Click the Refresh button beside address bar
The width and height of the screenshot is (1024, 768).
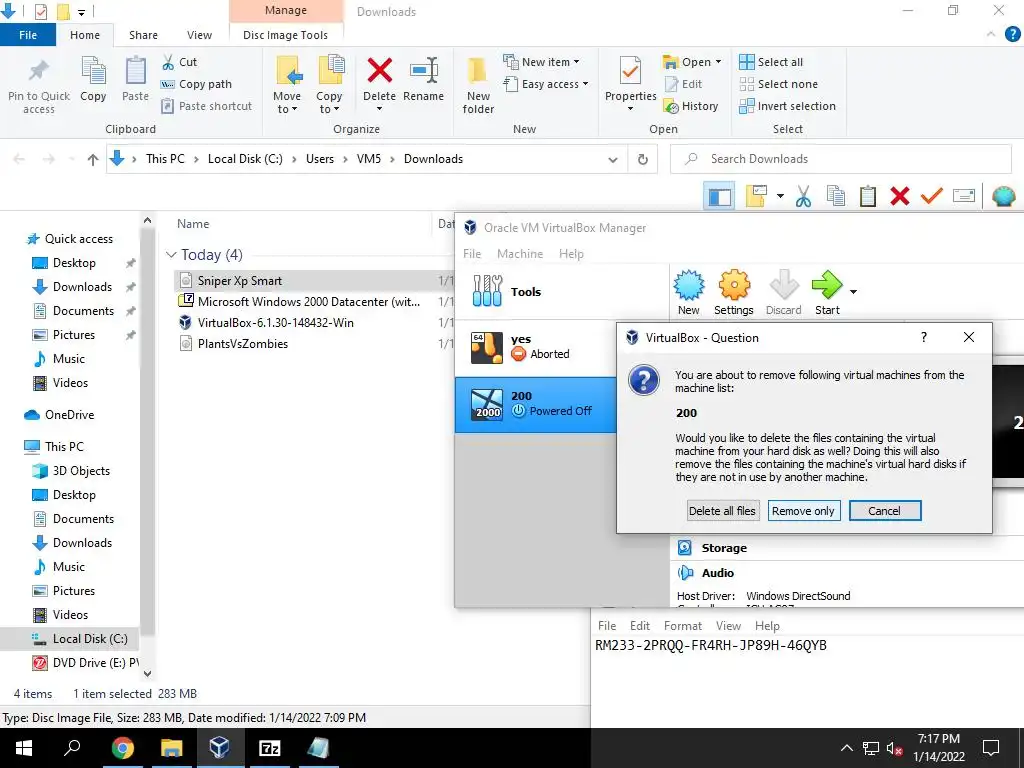tap(643, 159)
